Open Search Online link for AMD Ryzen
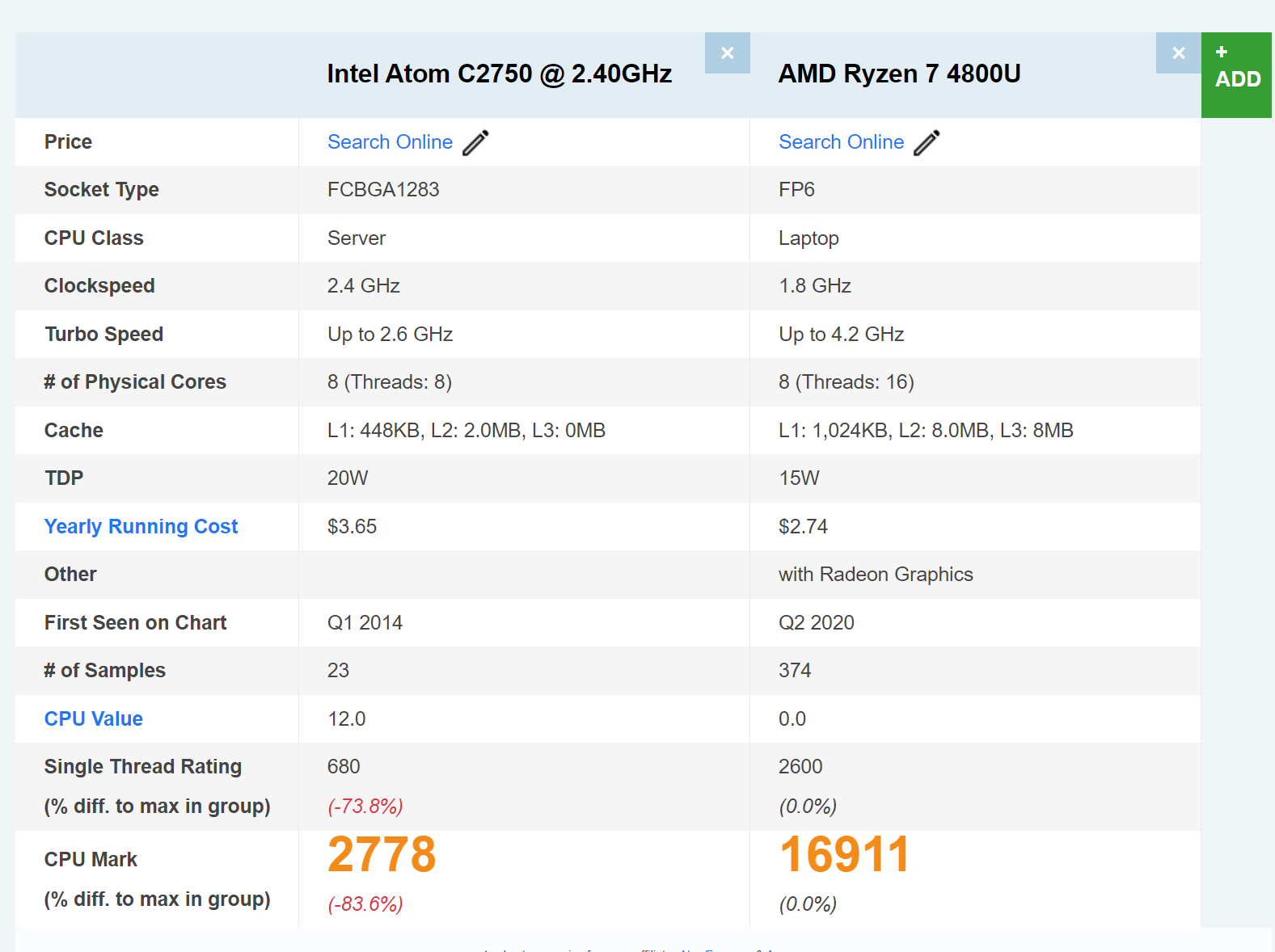Viewport: 1275px width, 952px height. tap(841, 142)
